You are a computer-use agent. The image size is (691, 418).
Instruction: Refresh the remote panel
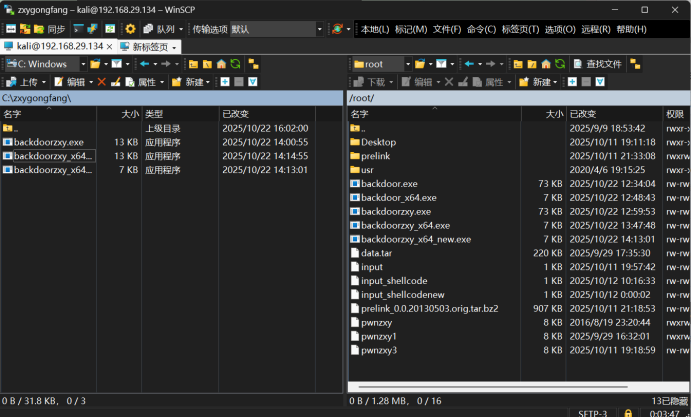click(x=560, y=64)
